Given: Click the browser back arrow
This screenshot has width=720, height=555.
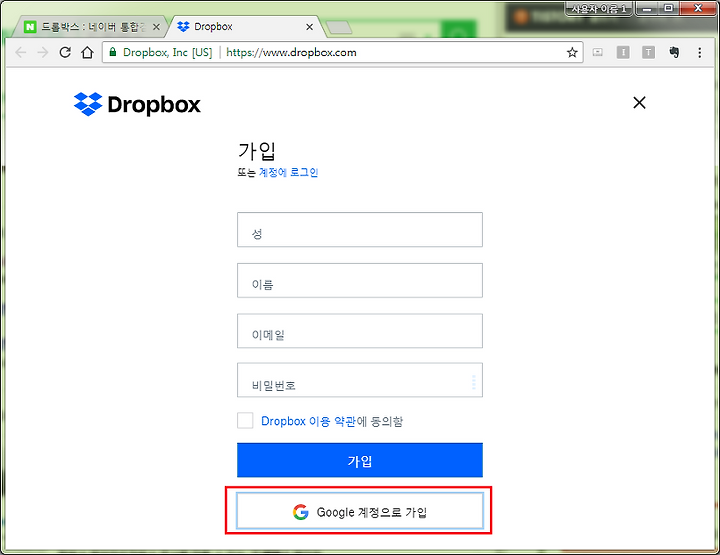Looking at the screenshot, I should pos(21,52).
